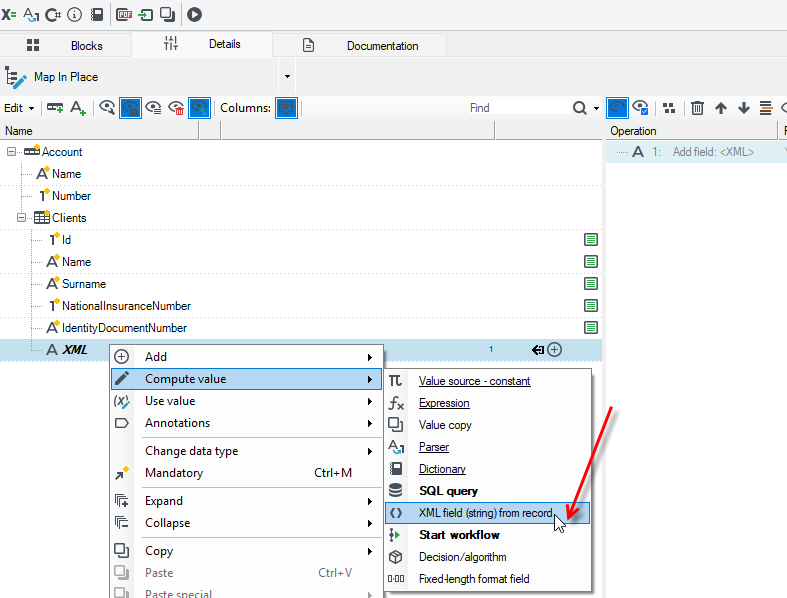Toggle the Columns comment bubble button

pos(286,108)
